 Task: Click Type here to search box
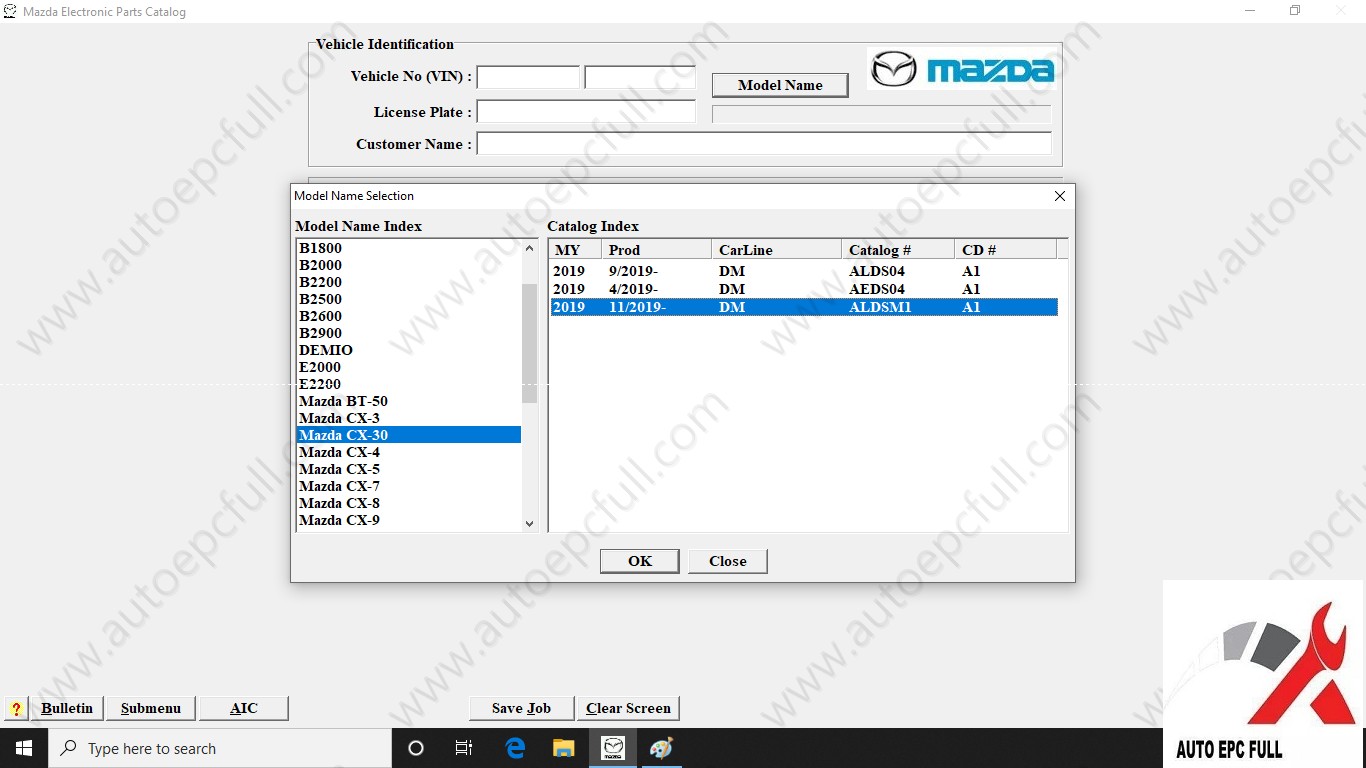[220, 748]
